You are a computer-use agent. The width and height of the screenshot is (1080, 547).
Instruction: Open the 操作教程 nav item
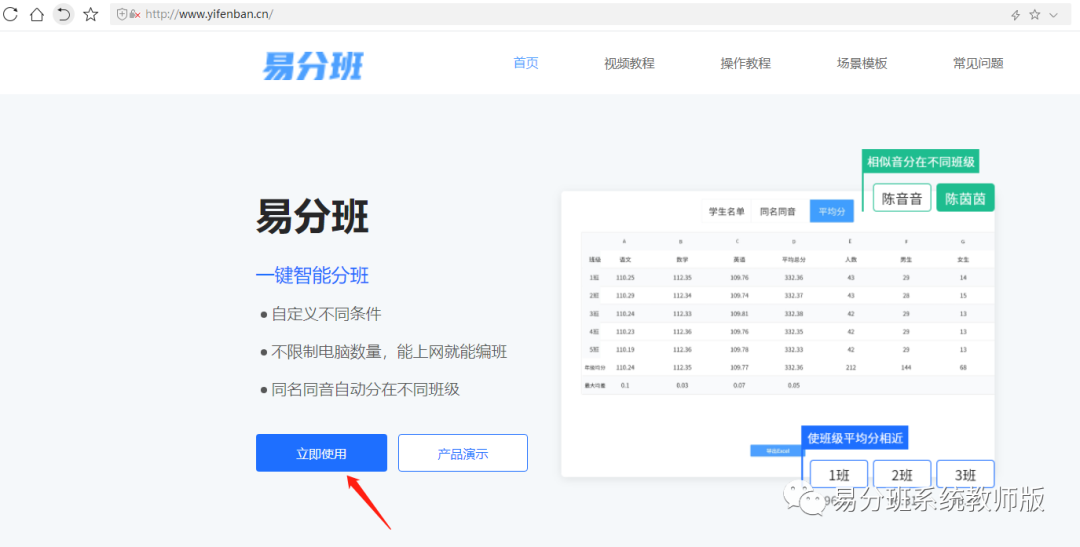745,63
